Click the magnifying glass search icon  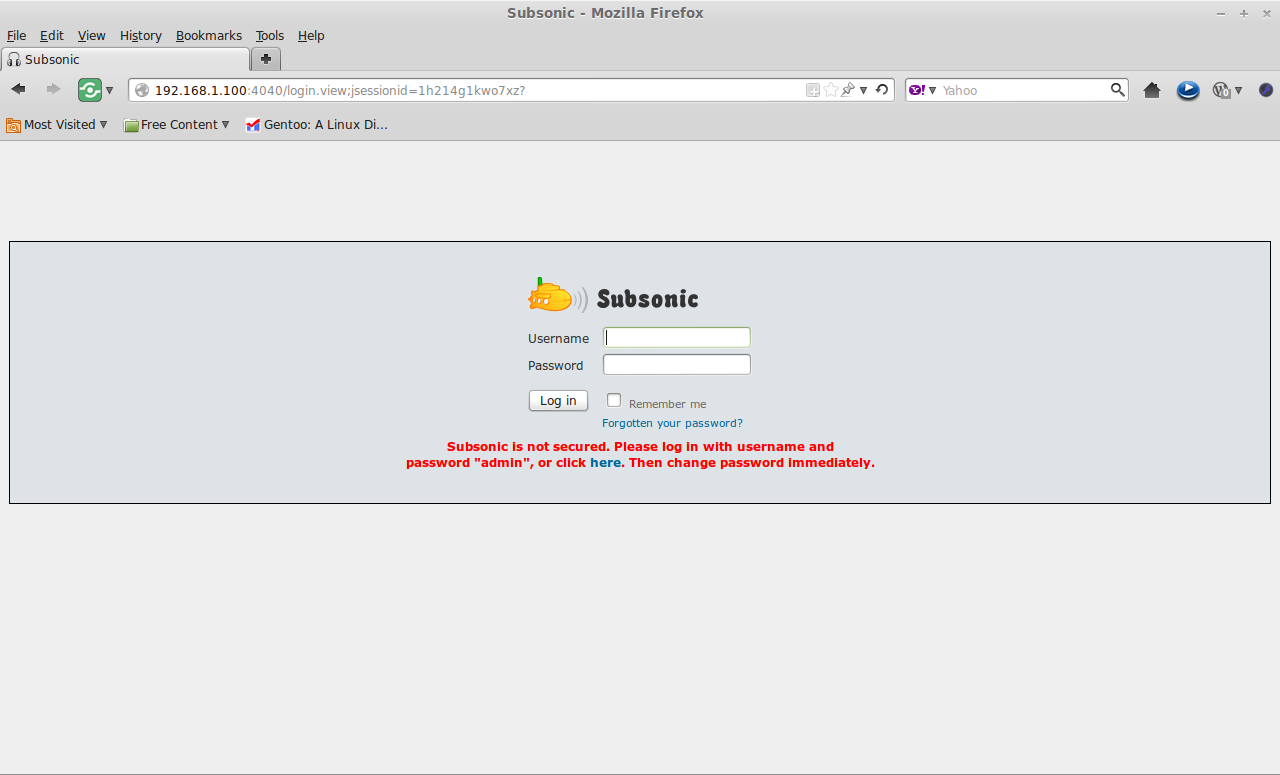tap(1118, 90)
